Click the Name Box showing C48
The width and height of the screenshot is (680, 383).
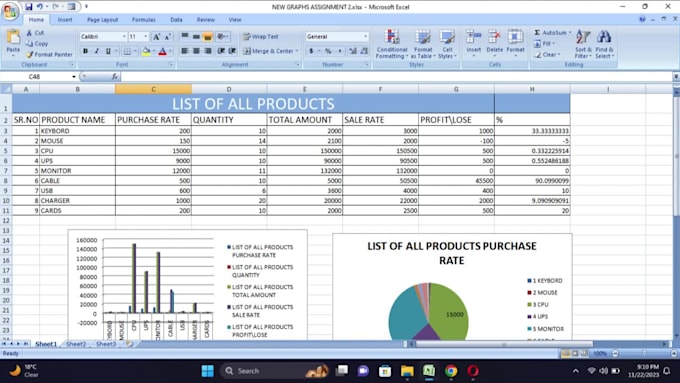click(x=35, y=77)
